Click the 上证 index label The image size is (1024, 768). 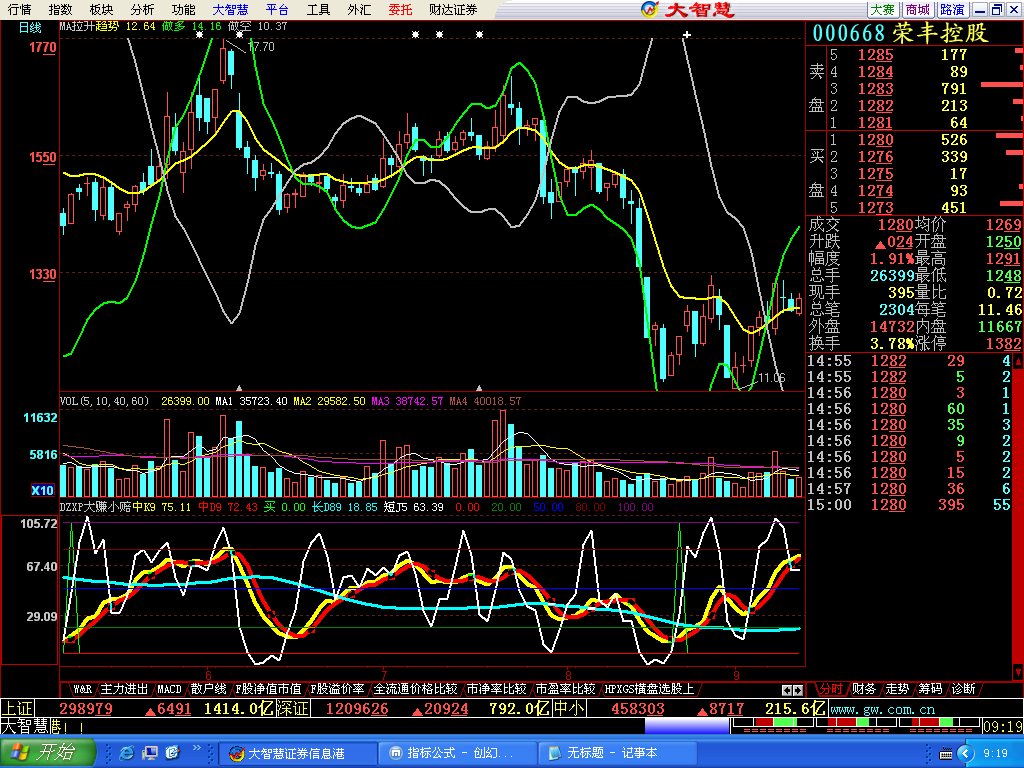coord(17,709)
